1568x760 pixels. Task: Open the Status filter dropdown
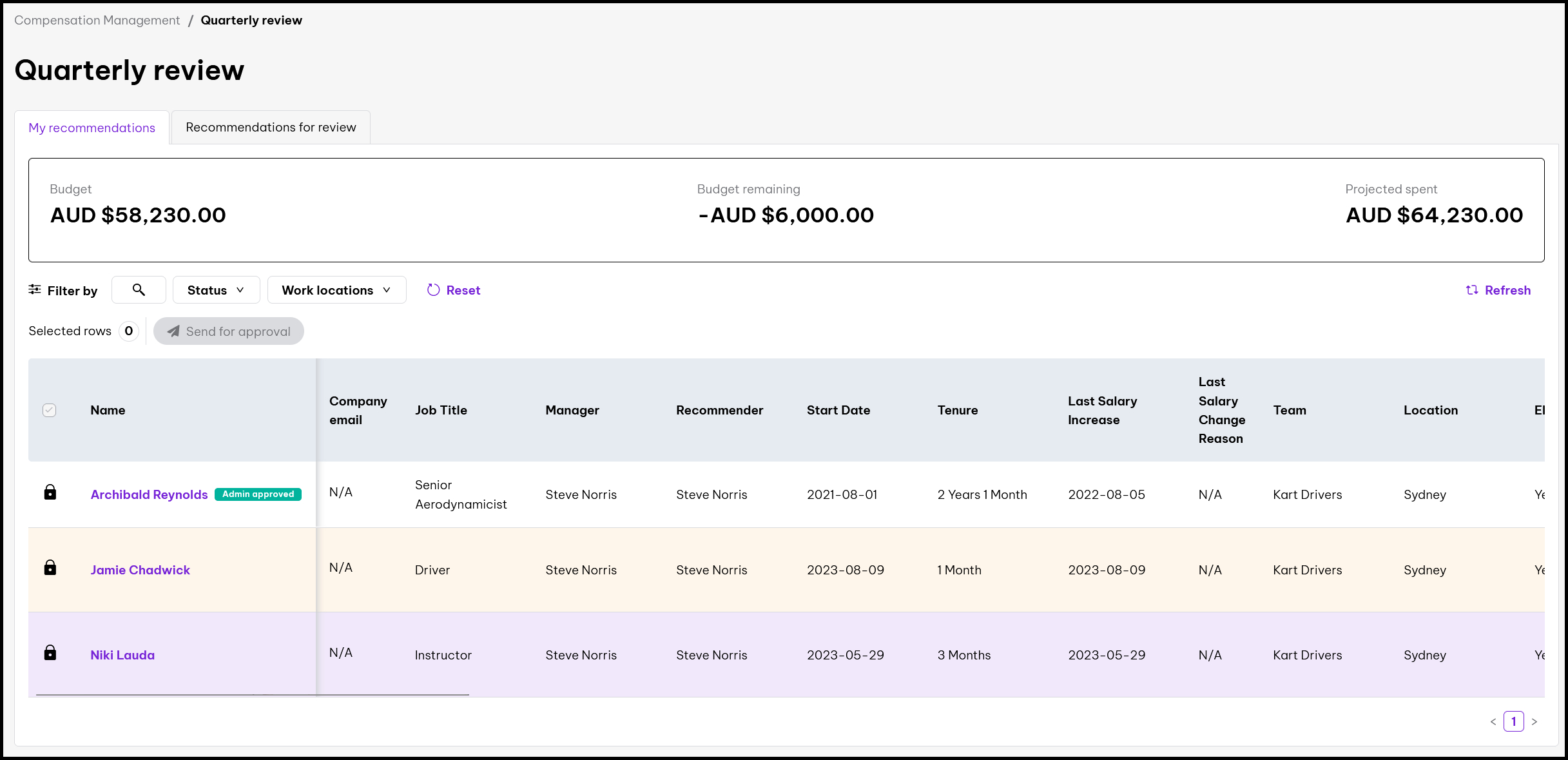(x=216, y=290)
